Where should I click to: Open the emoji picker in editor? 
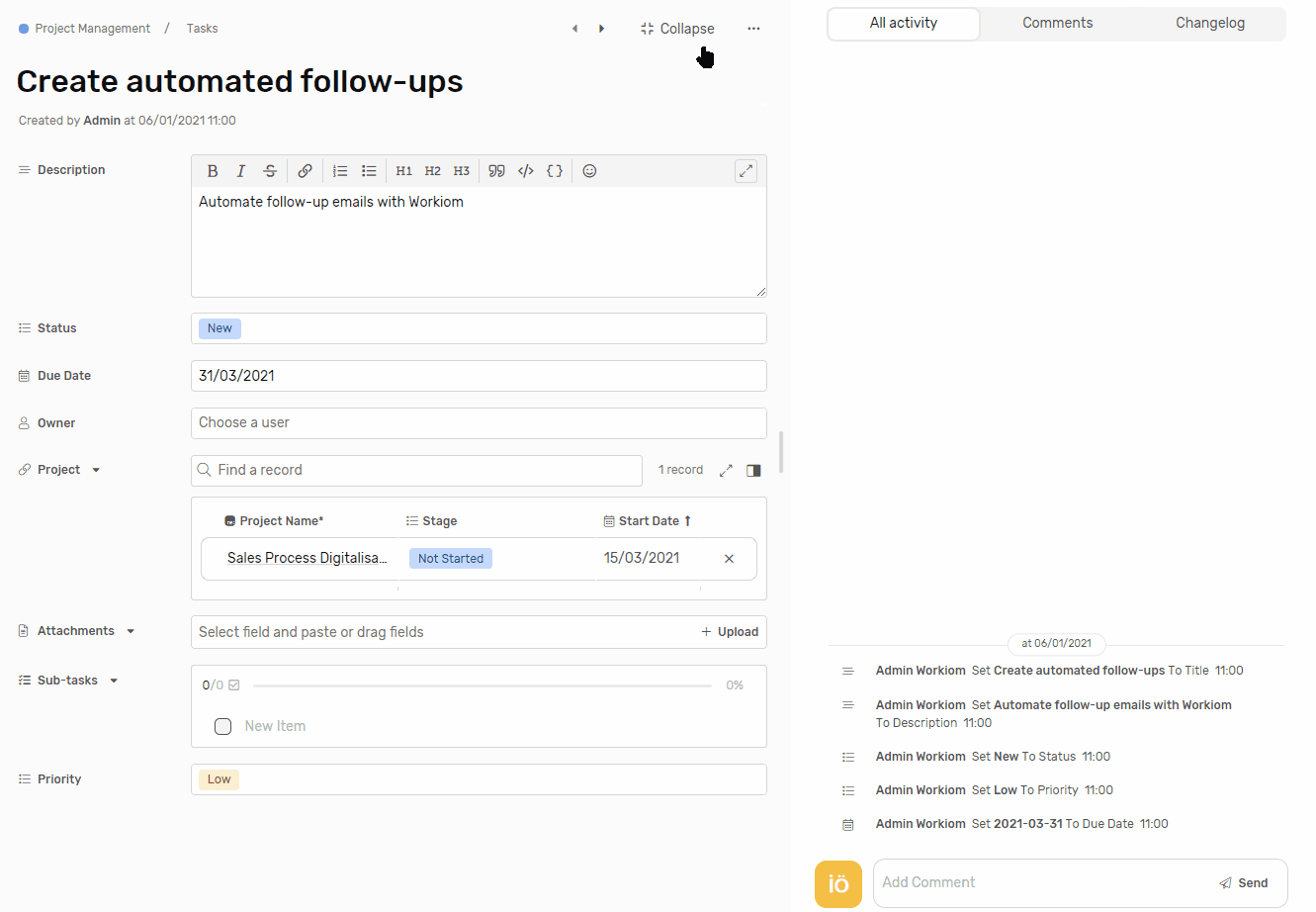tap(589, 171)
